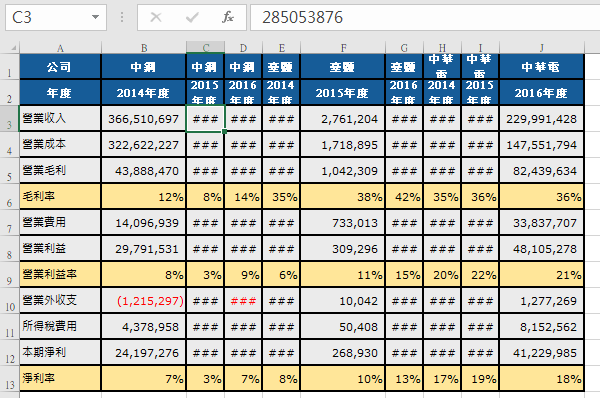
Task: Click the cell with value 366,510,697
Action: click(143, 119)
